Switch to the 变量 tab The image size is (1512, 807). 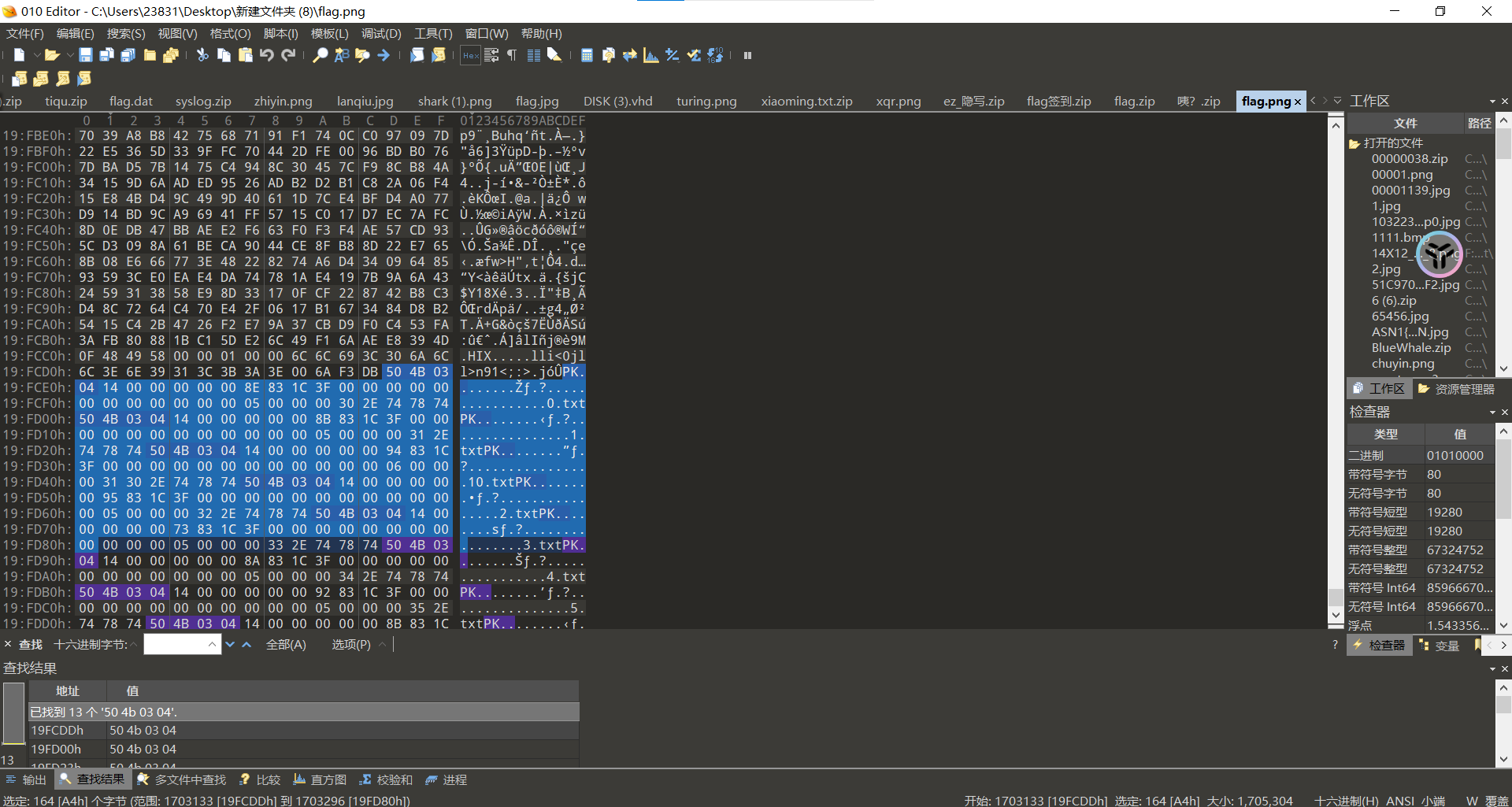pos(1439,646)
